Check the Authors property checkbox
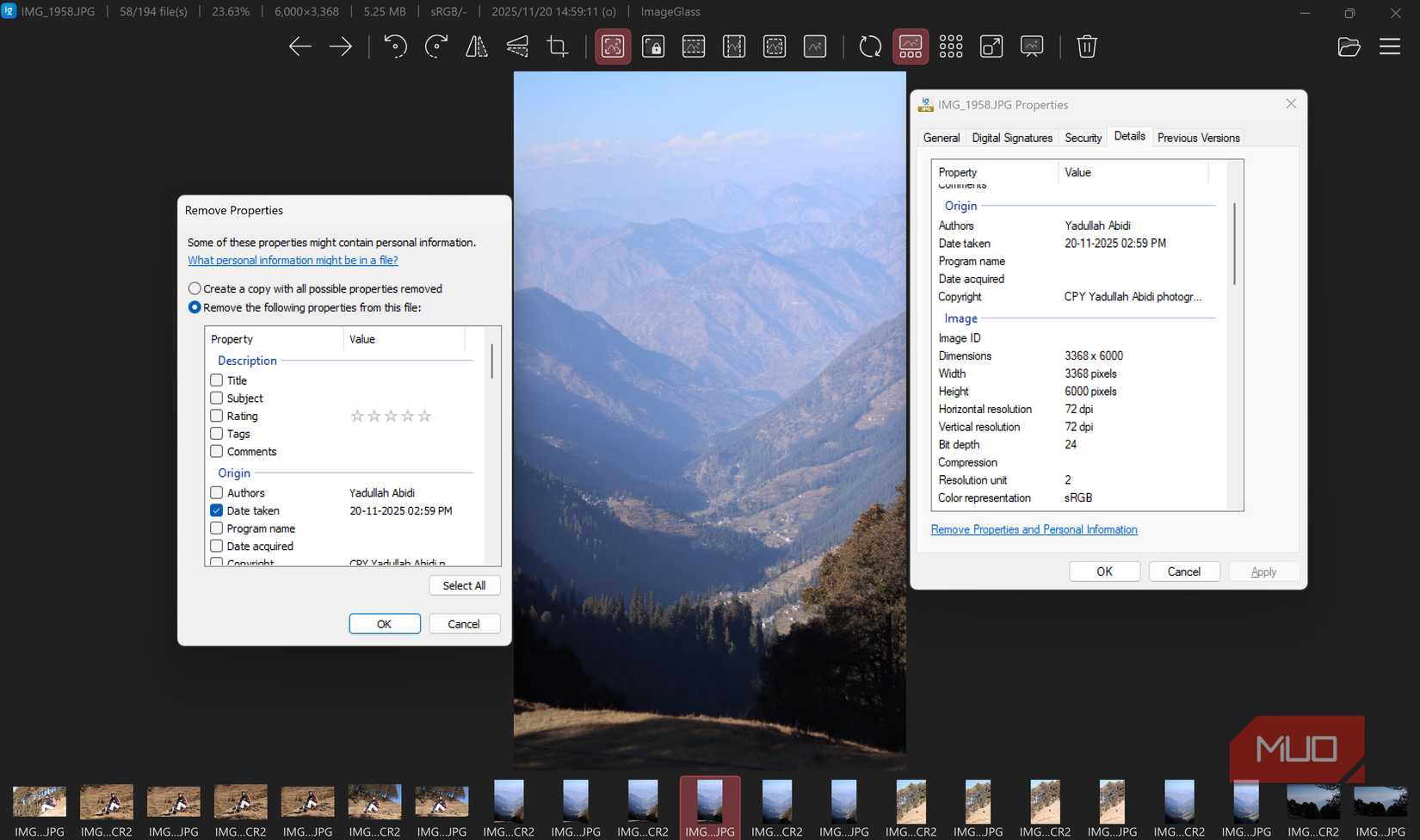This screenshot has height=840, width=1420. [216, 492]
